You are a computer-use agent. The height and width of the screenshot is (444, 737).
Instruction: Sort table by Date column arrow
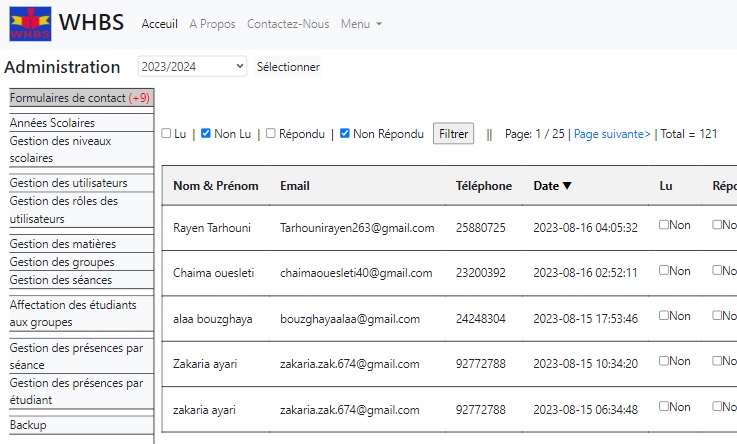[x=567, y=186]
